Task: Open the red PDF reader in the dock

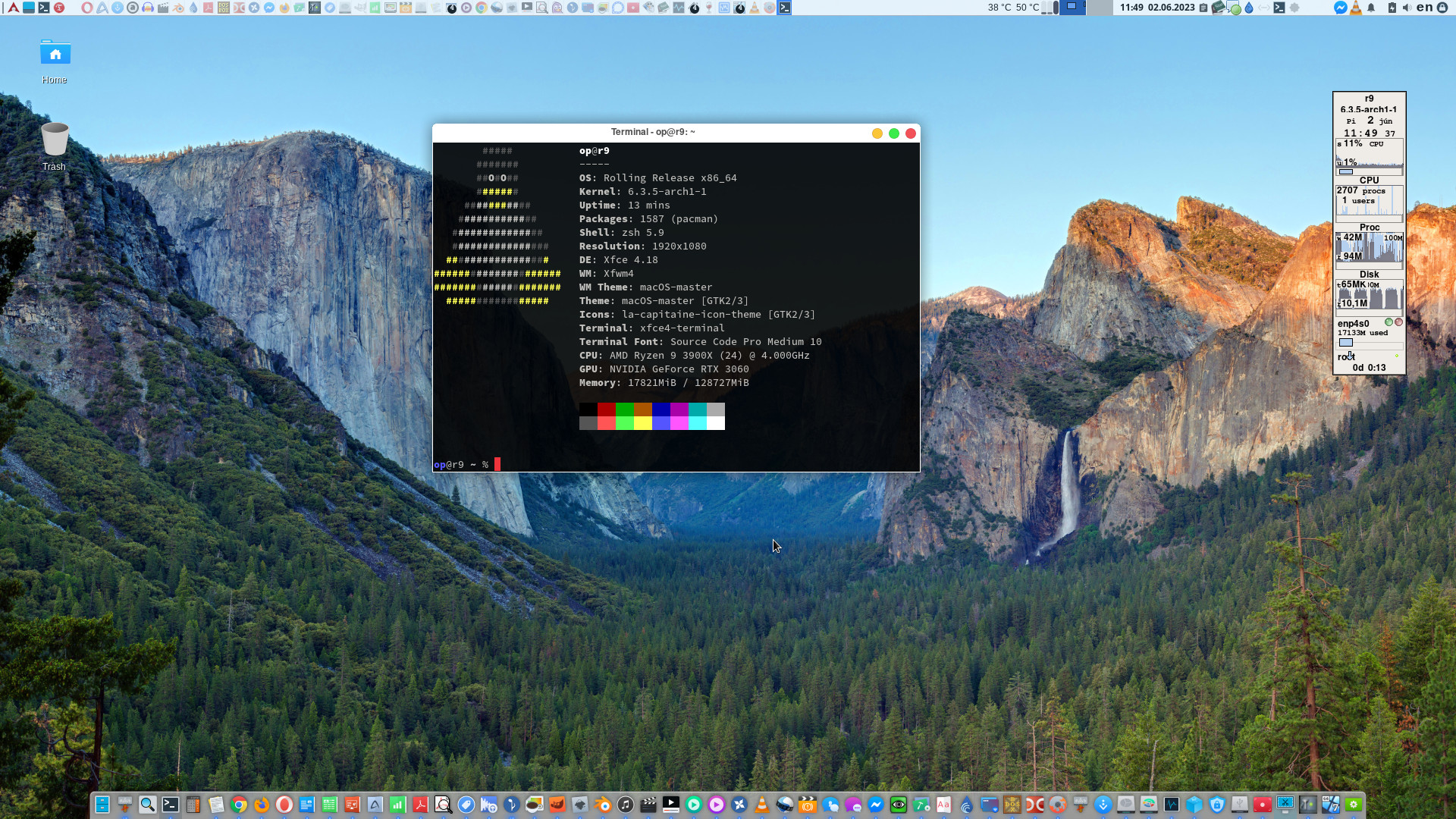Action: click(421, 805)
